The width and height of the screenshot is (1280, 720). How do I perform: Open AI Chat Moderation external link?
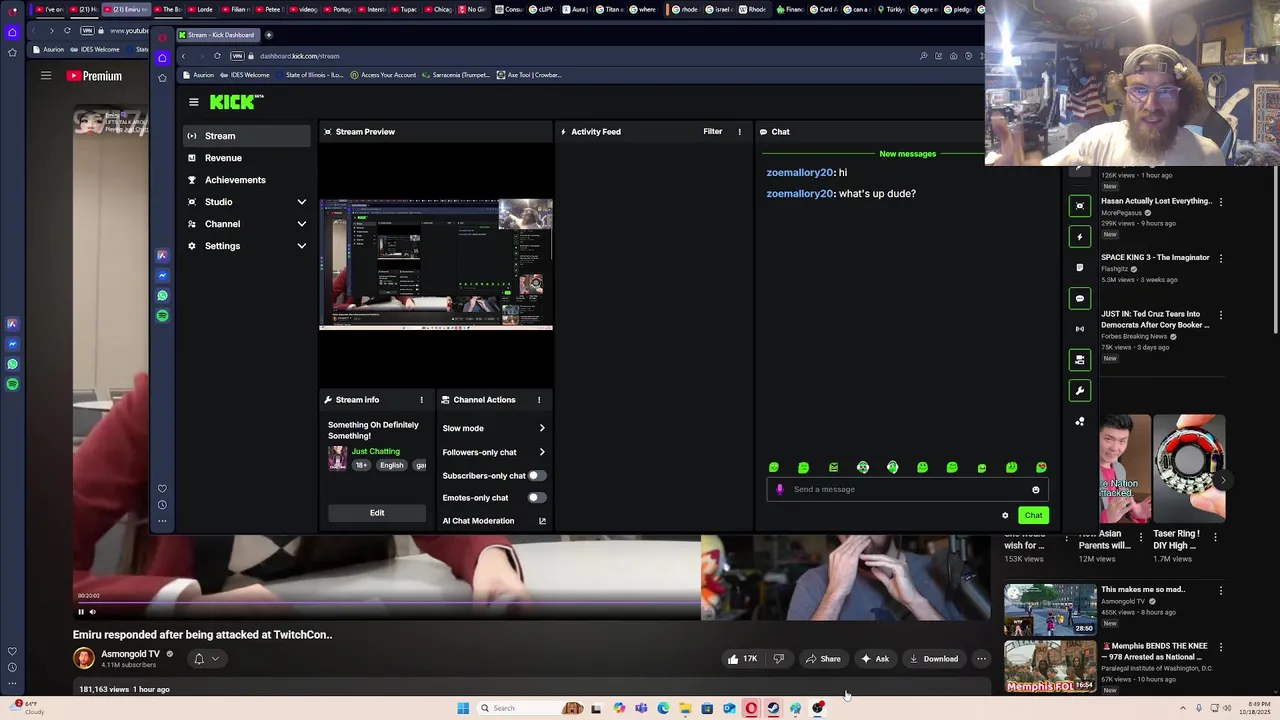pos(542,521)
